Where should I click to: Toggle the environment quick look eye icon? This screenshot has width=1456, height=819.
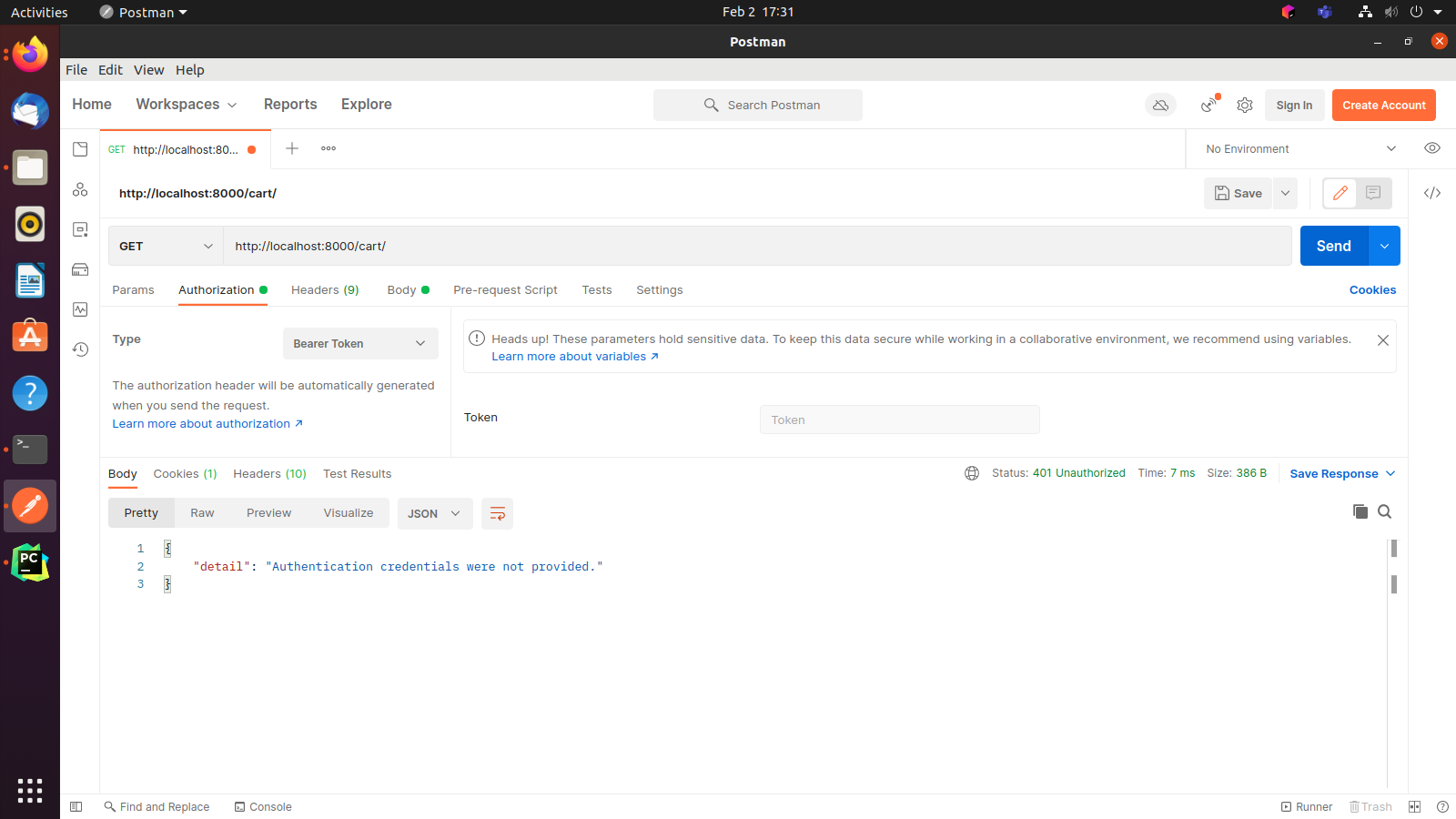[1431, 147]
